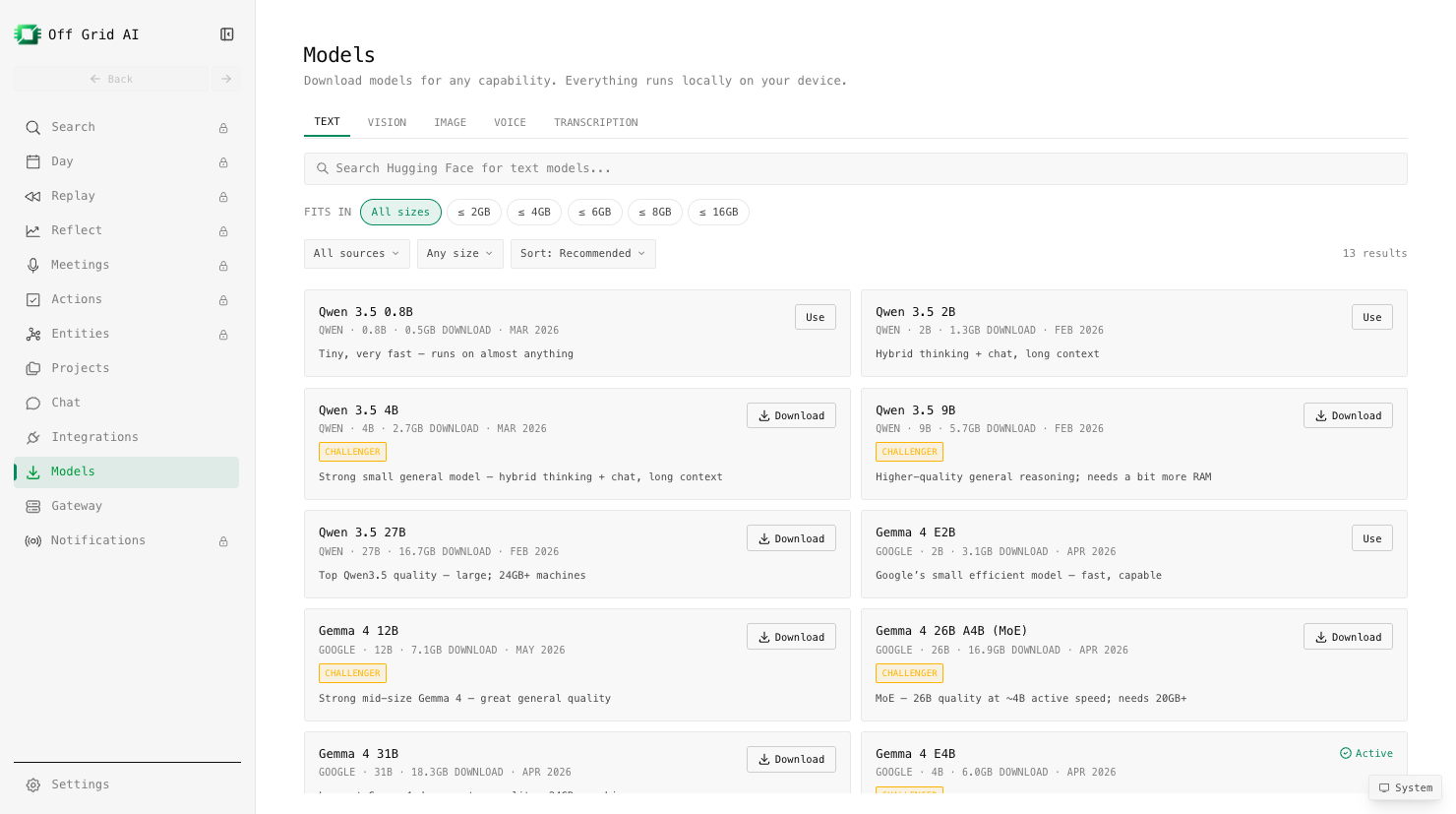Click the Integrations plug icon
This screenshot has height=814, width=1456.
pyautogui.click(x=33, y=437)
